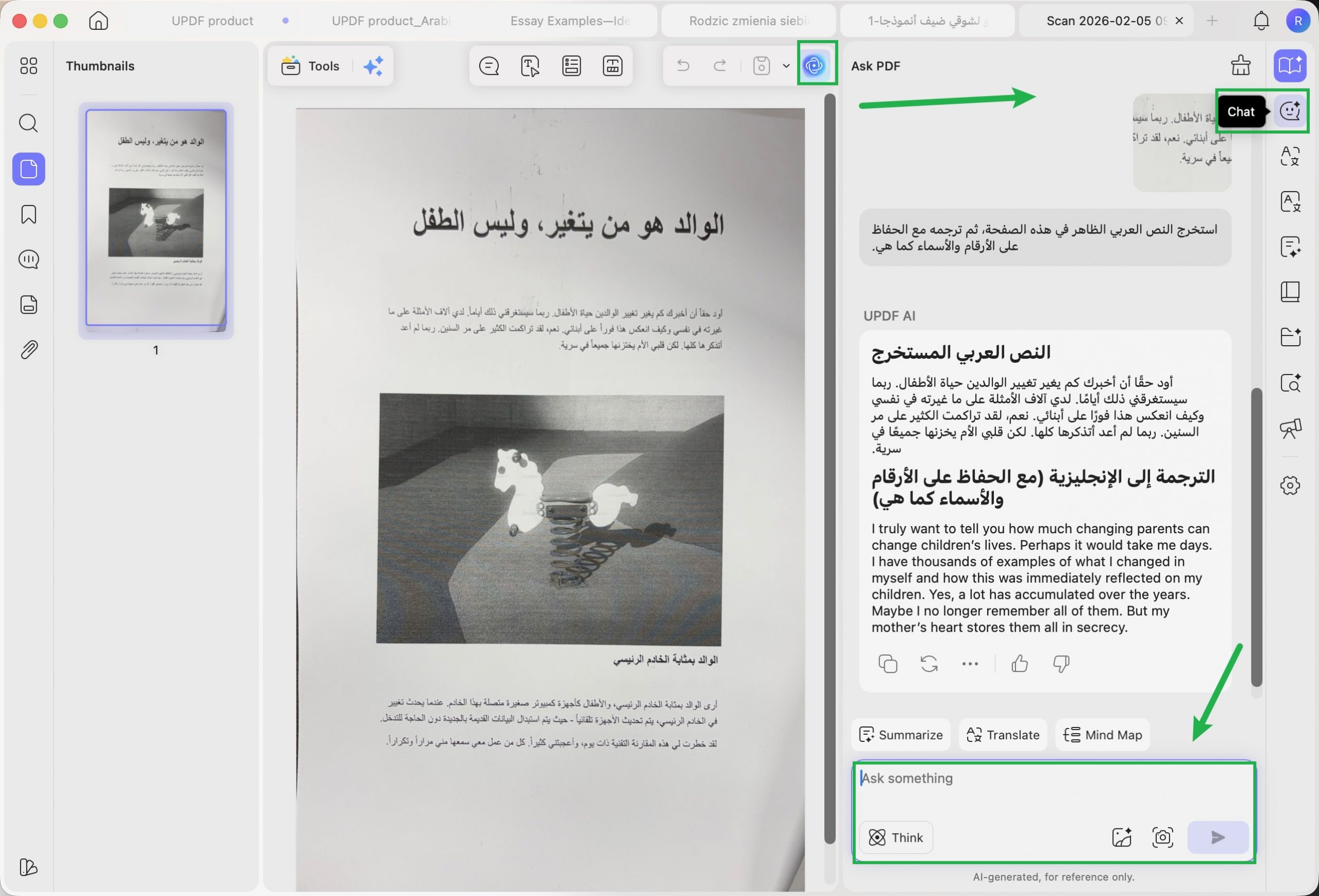
Task: Open the AI summarize note icon in sidebar
Action: coord(1290,247)
